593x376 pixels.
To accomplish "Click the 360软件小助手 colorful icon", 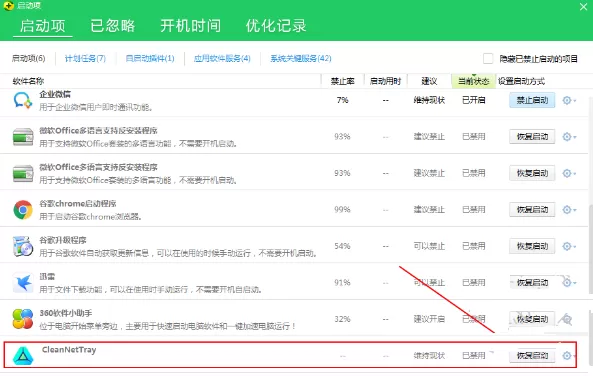I will (23, 319).
